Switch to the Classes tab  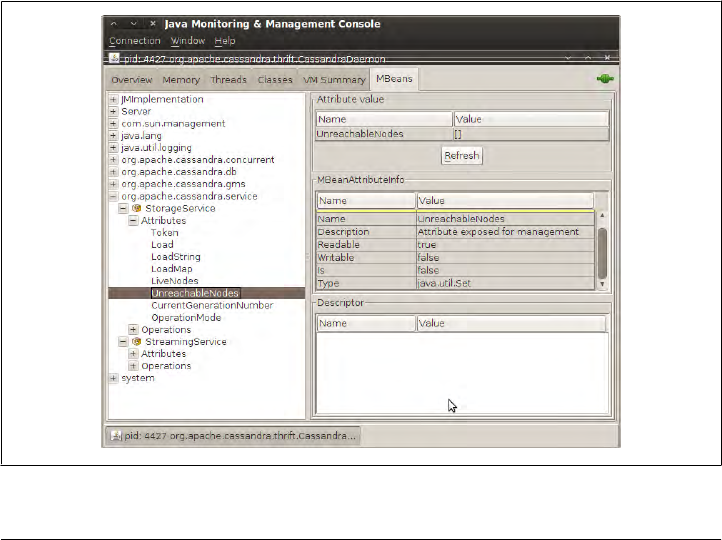tap(275, 80)
